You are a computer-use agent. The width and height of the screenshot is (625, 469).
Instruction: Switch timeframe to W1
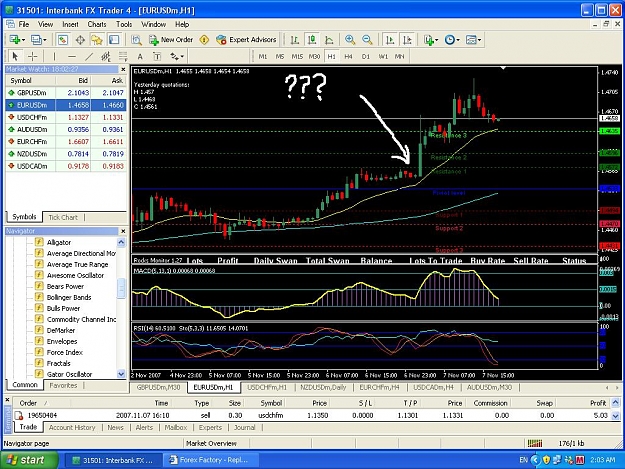tap(383, 57)
